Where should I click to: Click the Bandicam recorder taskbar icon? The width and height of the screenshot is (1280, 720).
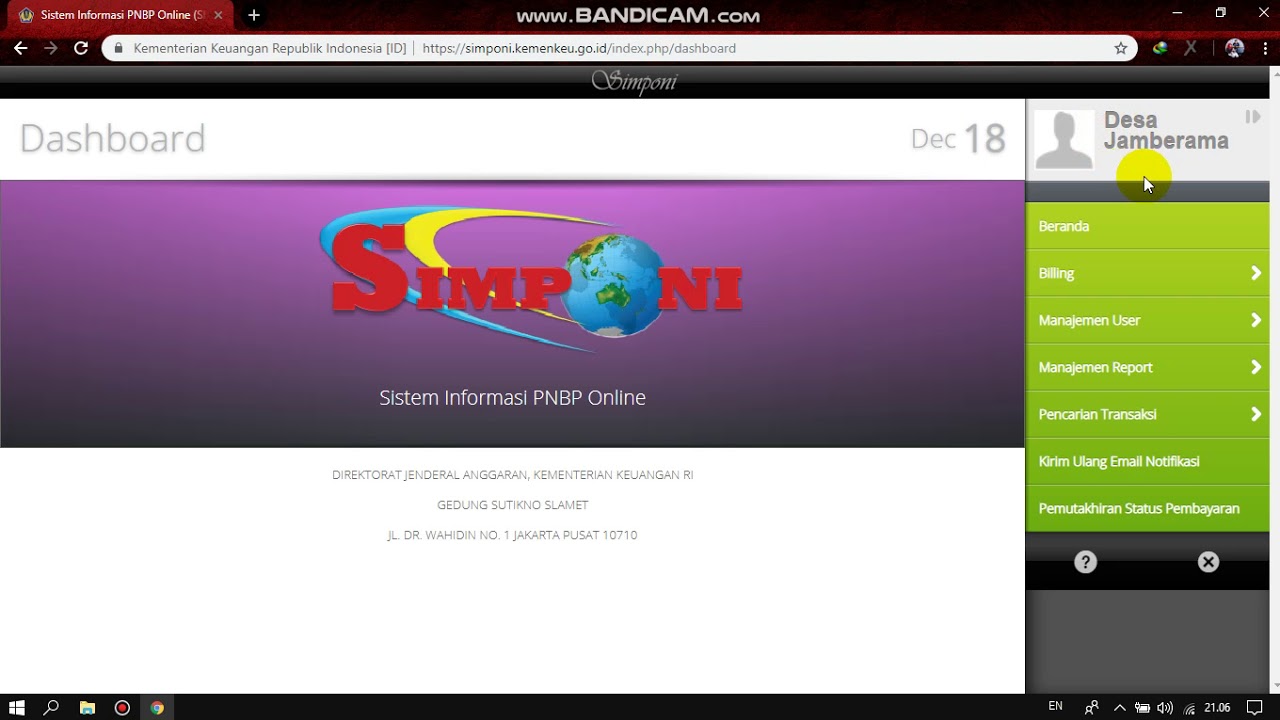click(122, 707)
